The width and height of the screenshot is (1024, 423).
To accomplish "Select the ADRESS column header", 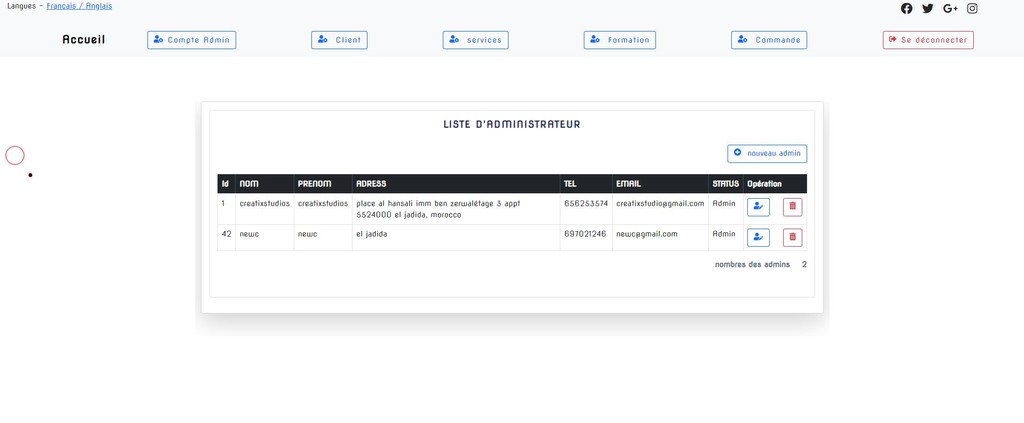I will pos(456,183).
